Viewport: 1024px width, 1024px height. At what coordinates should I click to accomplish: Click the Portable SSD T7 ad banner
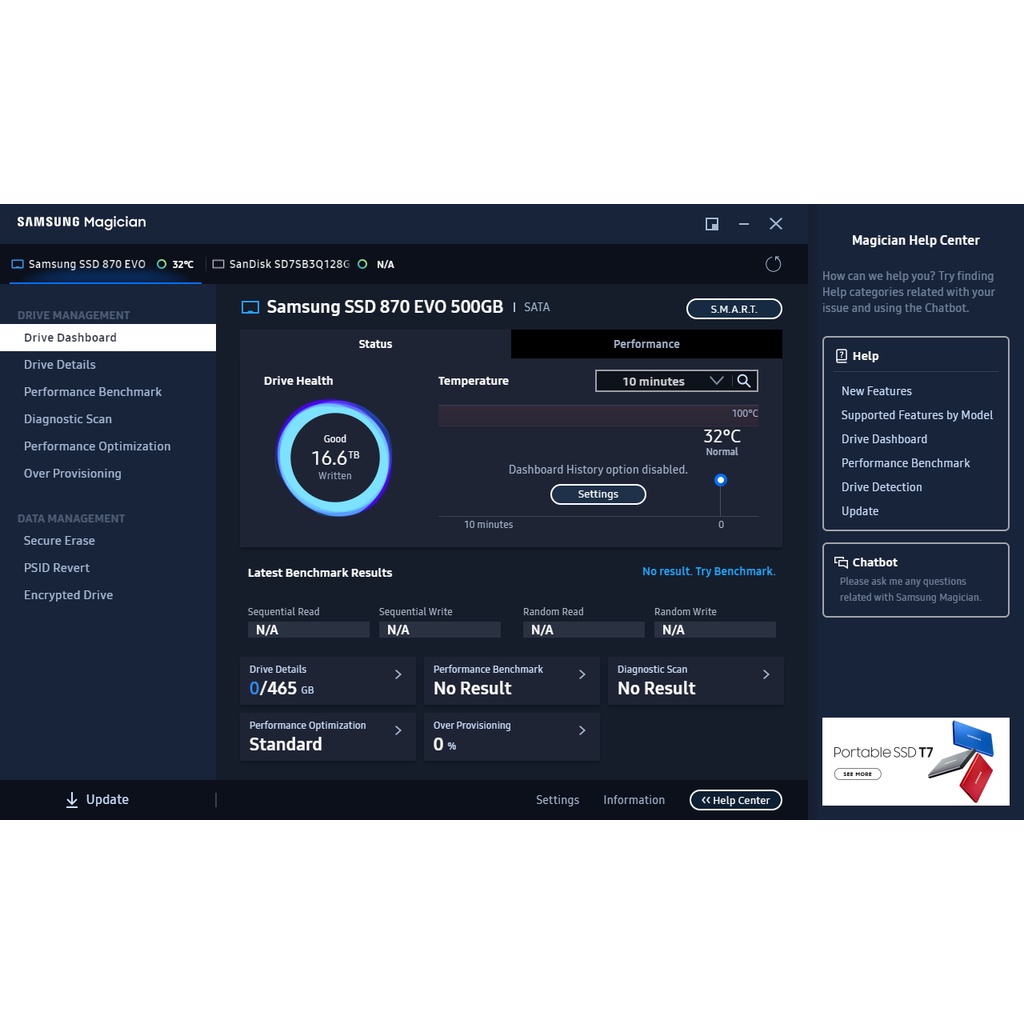coord(916,761)
